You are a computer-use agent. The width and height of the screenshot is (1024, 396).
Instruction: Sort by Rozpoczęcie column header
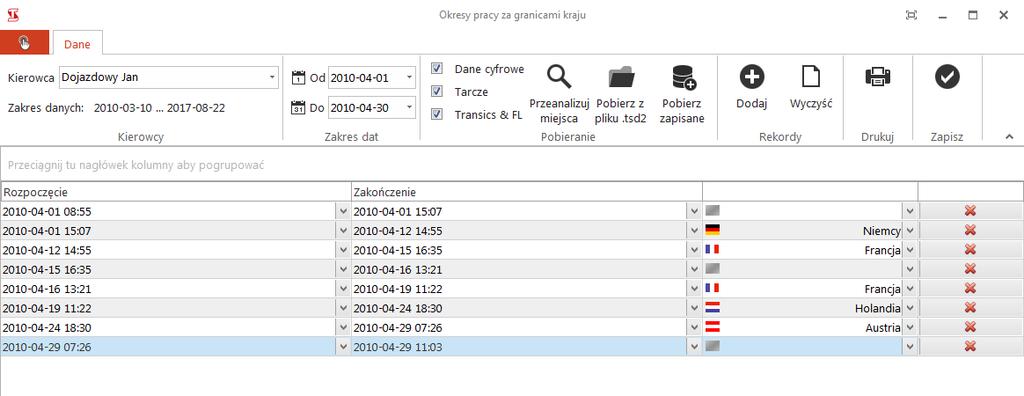click(x=175, y=191)
